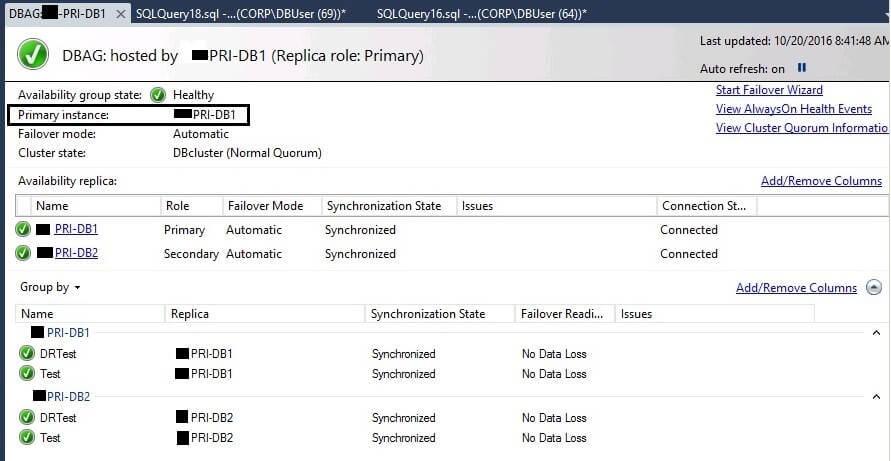Open the PRI-DB2 replica link
Viewport: 891px width, 461px height.
76,254
